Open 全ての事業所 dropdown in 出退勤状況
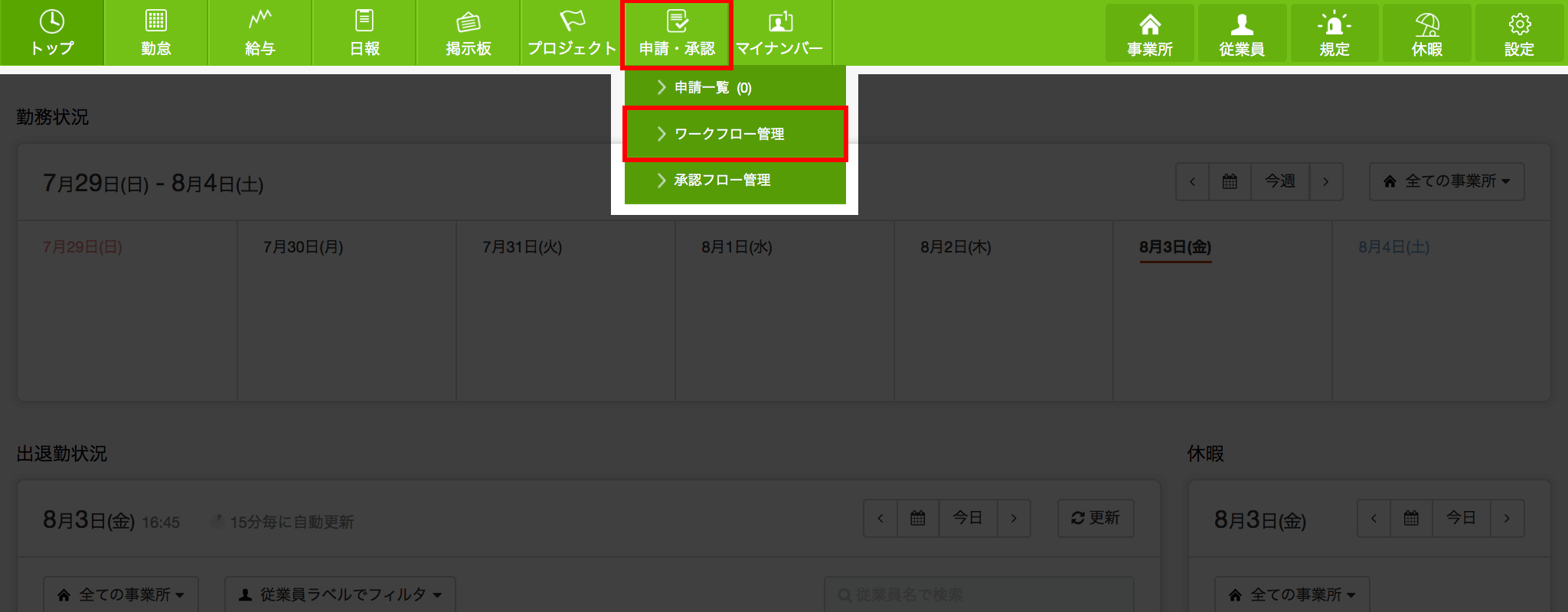This screenshot has width=1568, height=612. 121,595
